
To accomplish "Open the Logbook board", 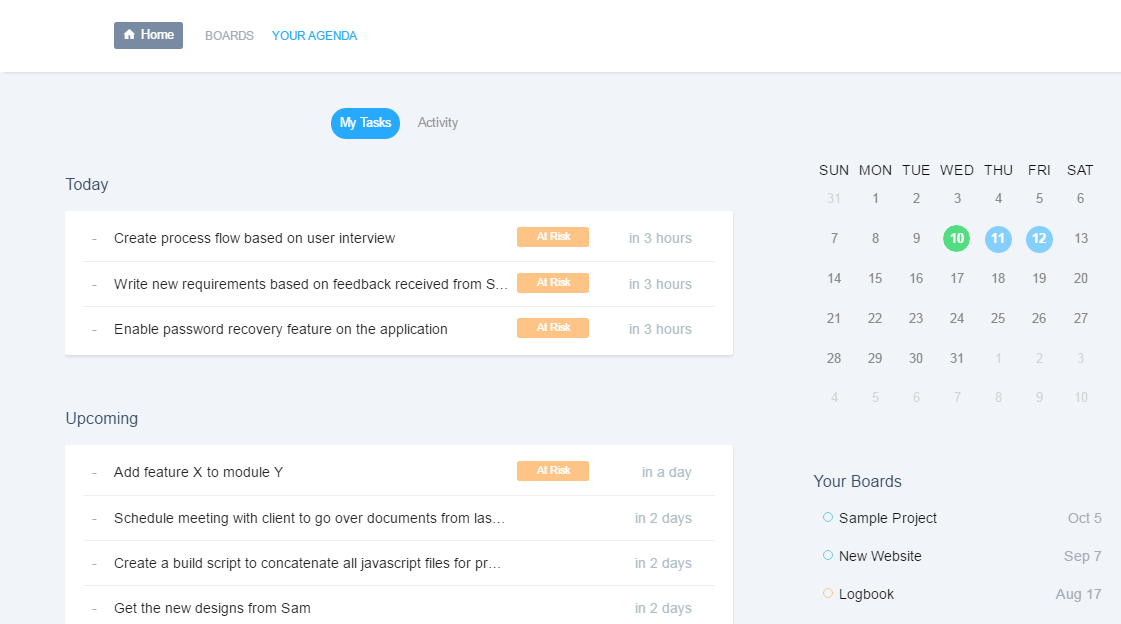I will coord(866,594).
